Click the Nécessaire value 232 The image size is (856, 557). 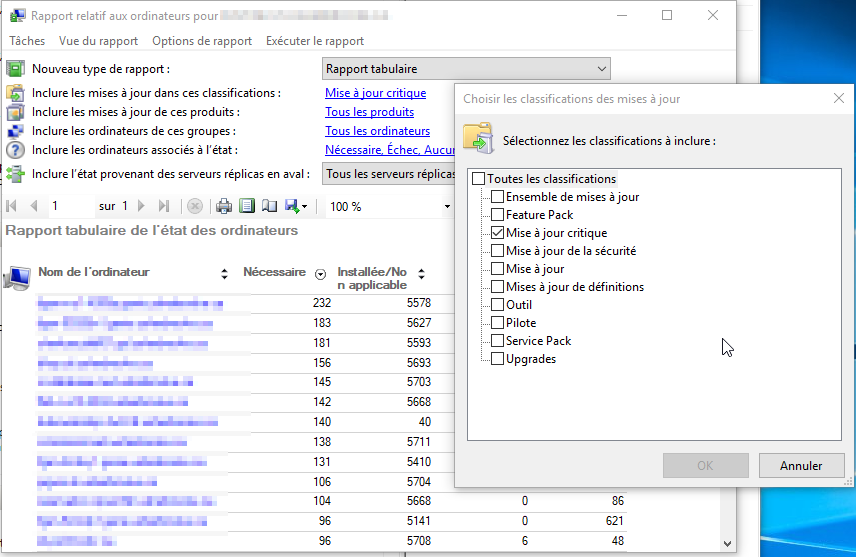point(322,303)
